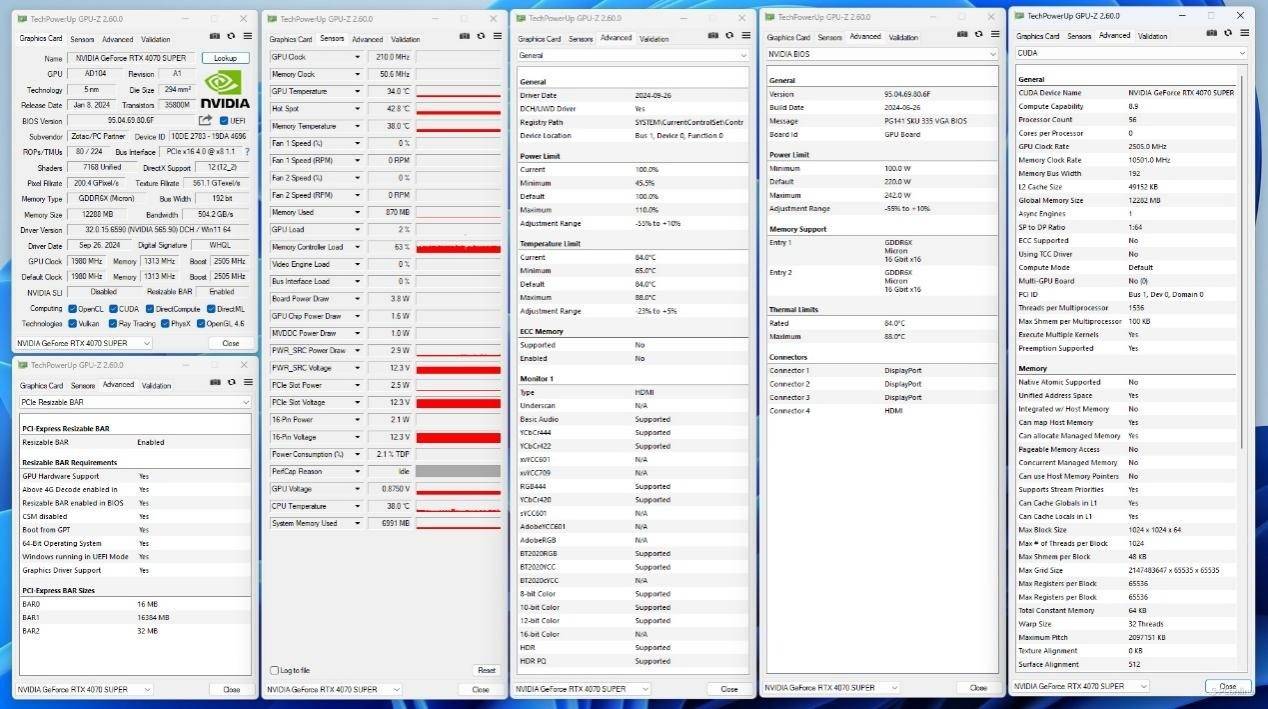Screen dimensions: 1268x709
Task: Open Sensors tab in the Graphics Card window
Action: [83, 38]
